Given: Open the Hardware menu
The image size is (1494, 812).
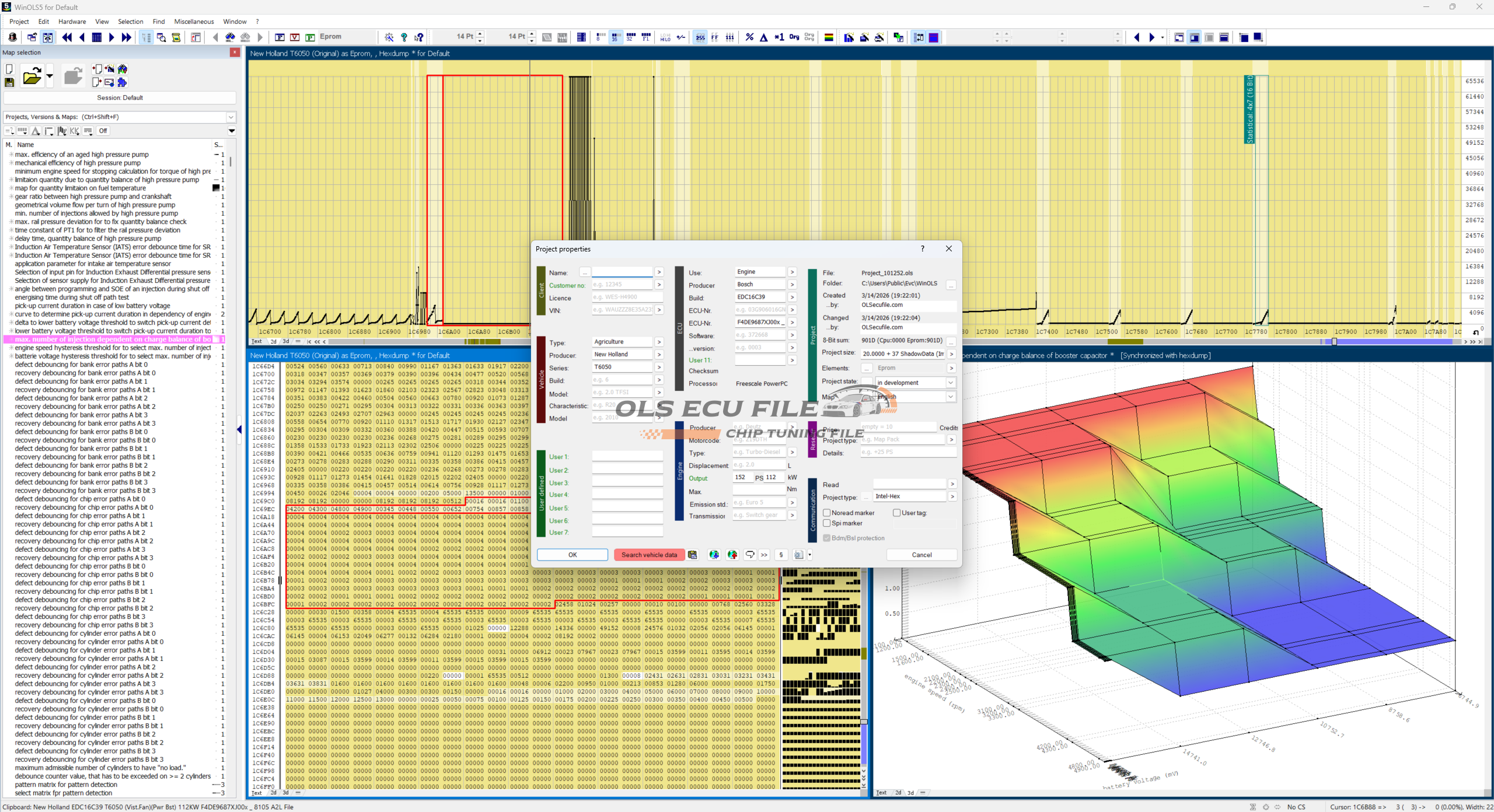Looking at the screenshot, I should pyautogui.click(x=72, y=22).
